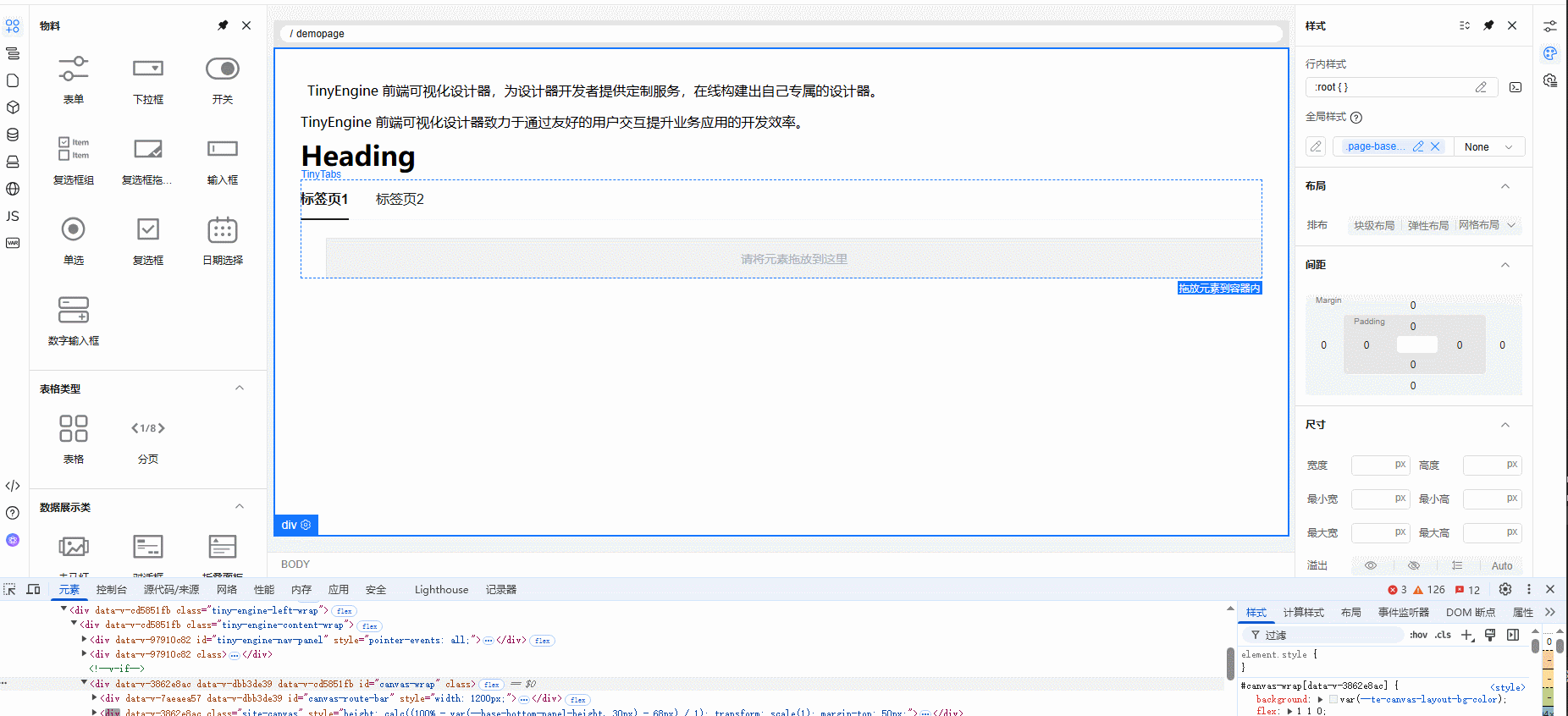Image resolution: width=1568 pixels, height=716 pixels.
Task: Select the 数字输入框 numeric input component
Action: click(x=74, y=322)
